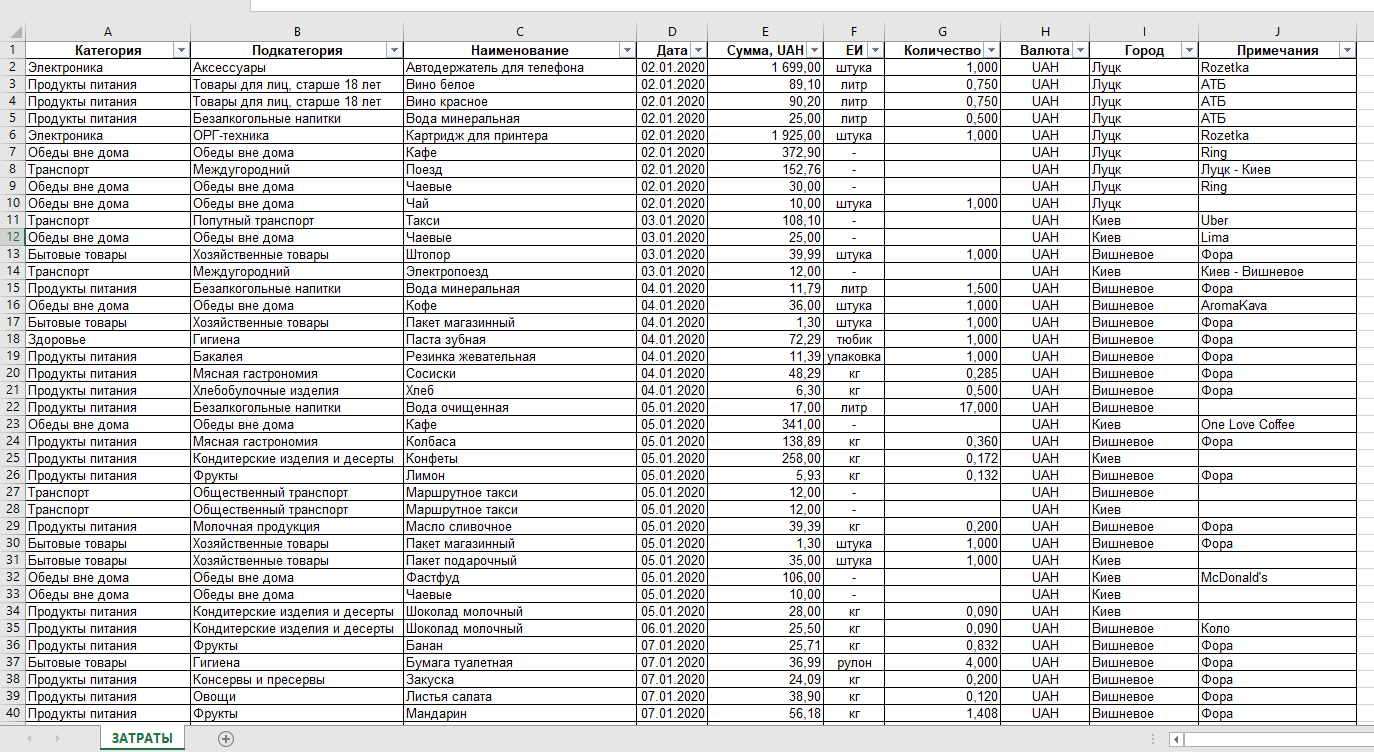Select cell 'Пакет подарочный'
The image size is (1374, 752).
tap(520, 560)
